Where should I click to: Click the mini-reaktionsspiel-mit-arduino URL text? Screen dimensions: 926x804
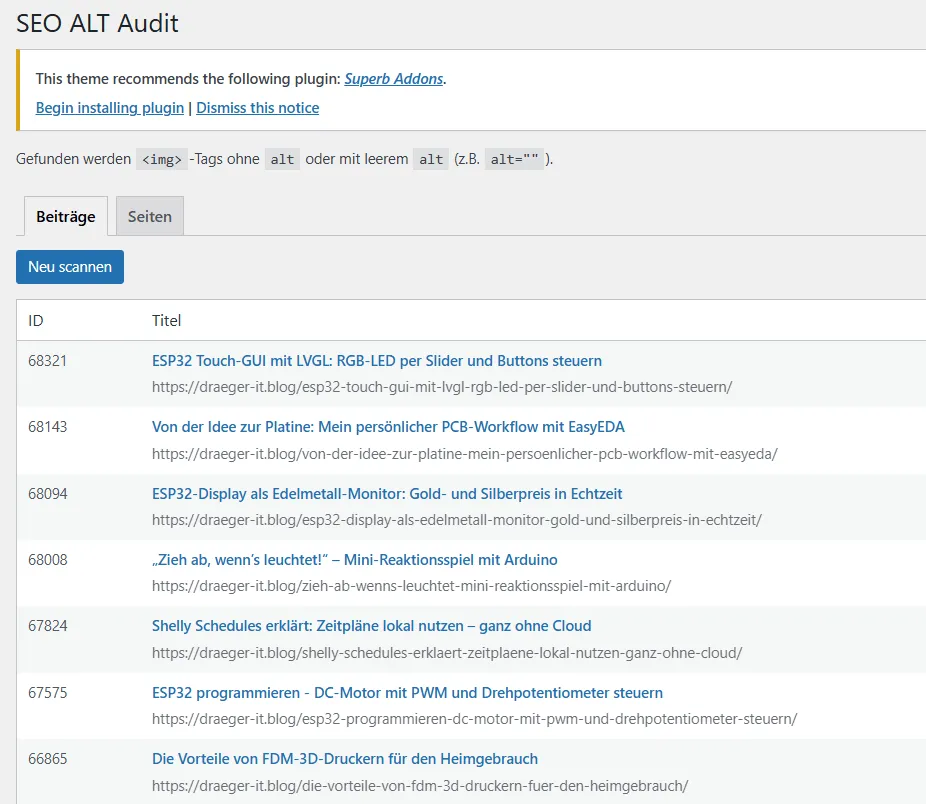(411, 586)
